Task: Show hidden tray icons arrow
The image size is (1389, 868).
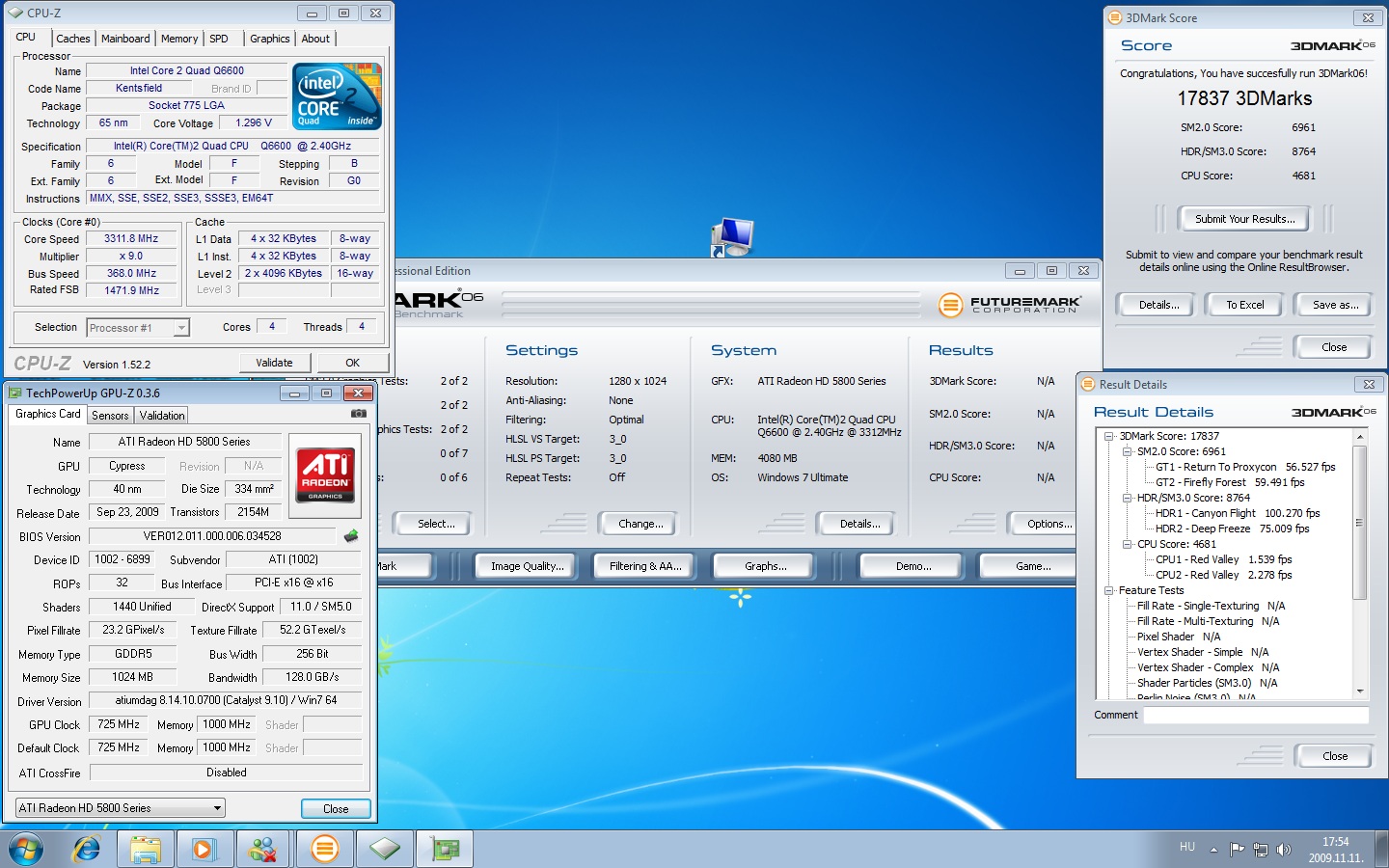Action: (x=1213, y=850)
